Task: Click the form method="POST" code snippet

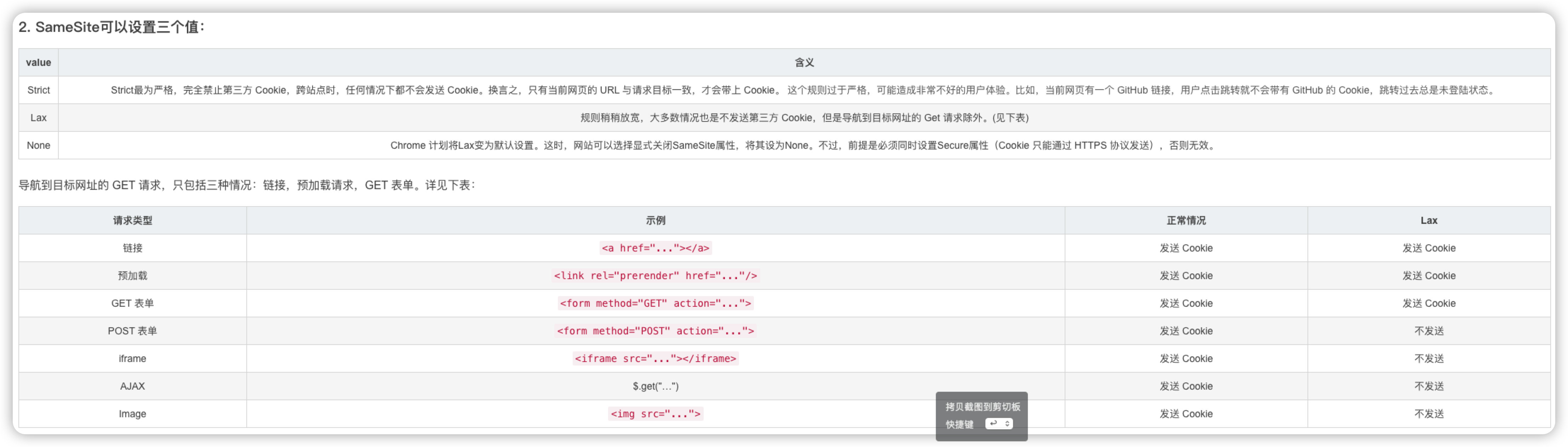Action: 655,331
